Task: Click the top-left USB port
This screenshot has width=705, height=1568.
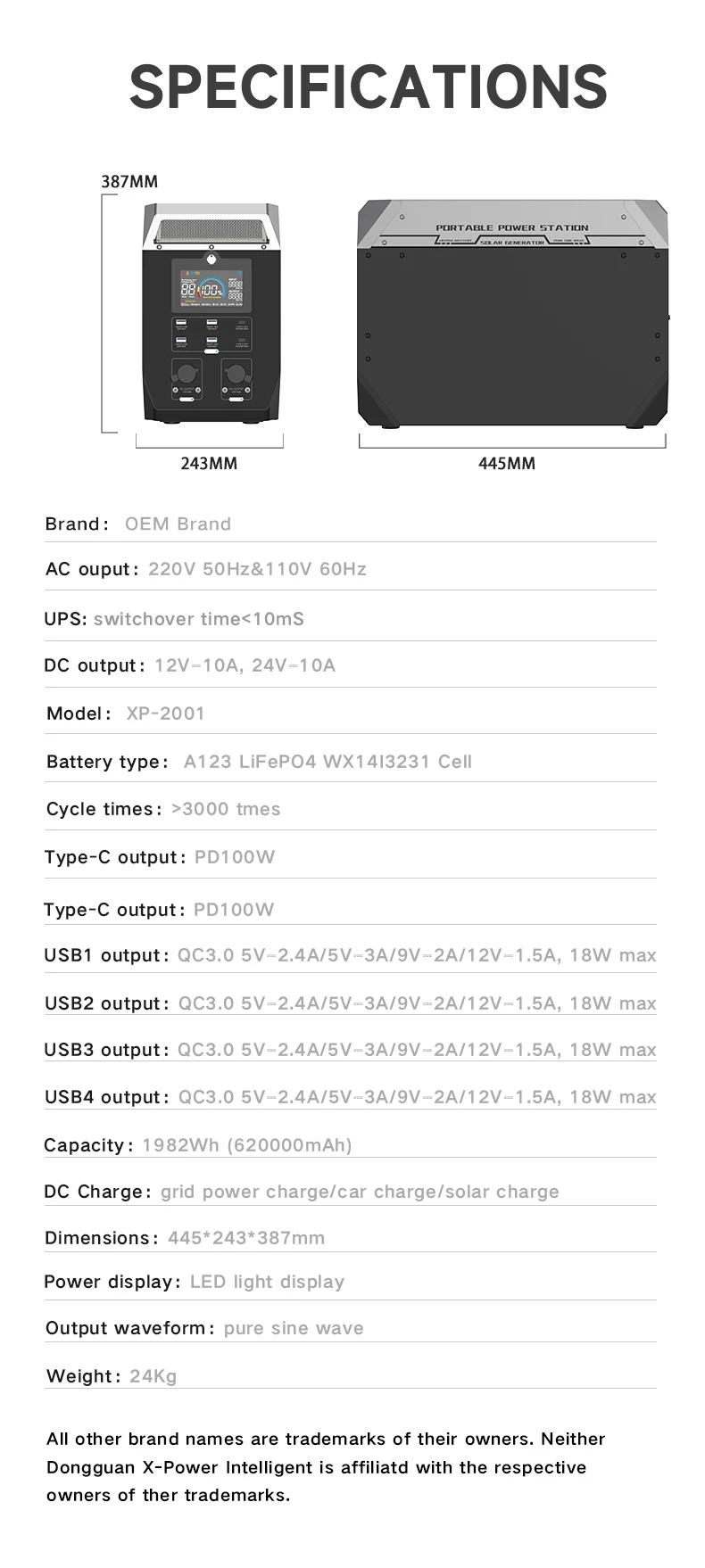Action: (182, 323)
